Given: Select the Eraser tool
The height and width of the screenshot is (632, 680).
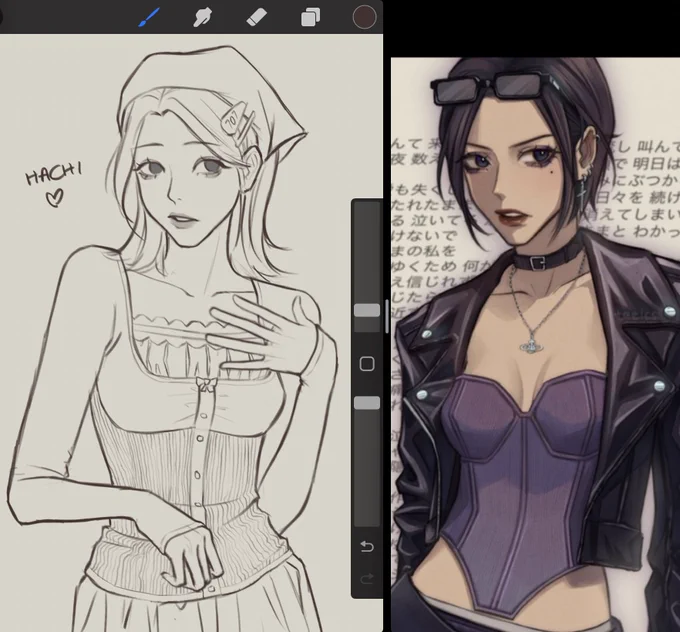Looking at the screenshot, I should coord(257,18).
